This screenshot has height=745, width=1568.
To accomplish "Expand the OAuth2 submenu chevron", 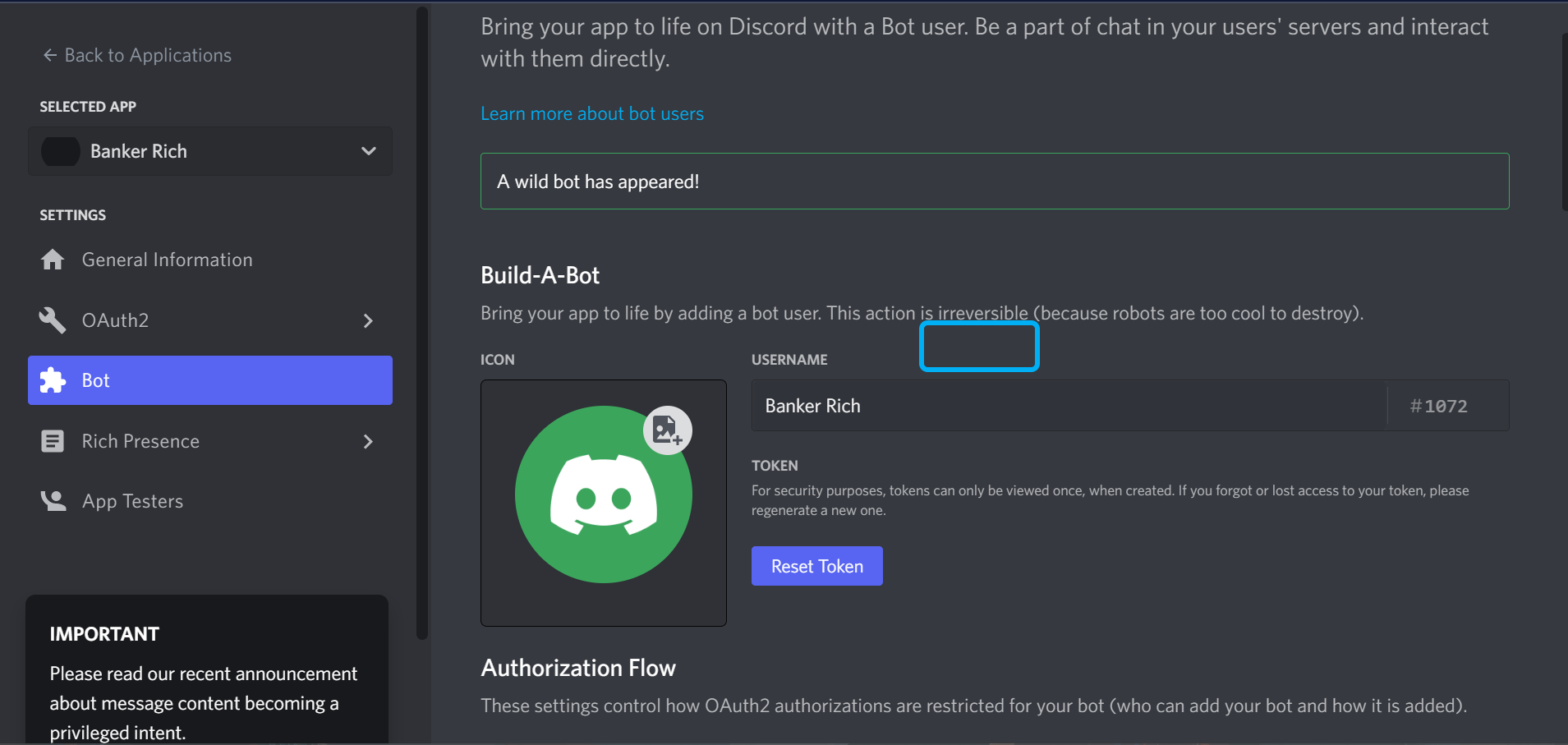I will pos(368,320).
